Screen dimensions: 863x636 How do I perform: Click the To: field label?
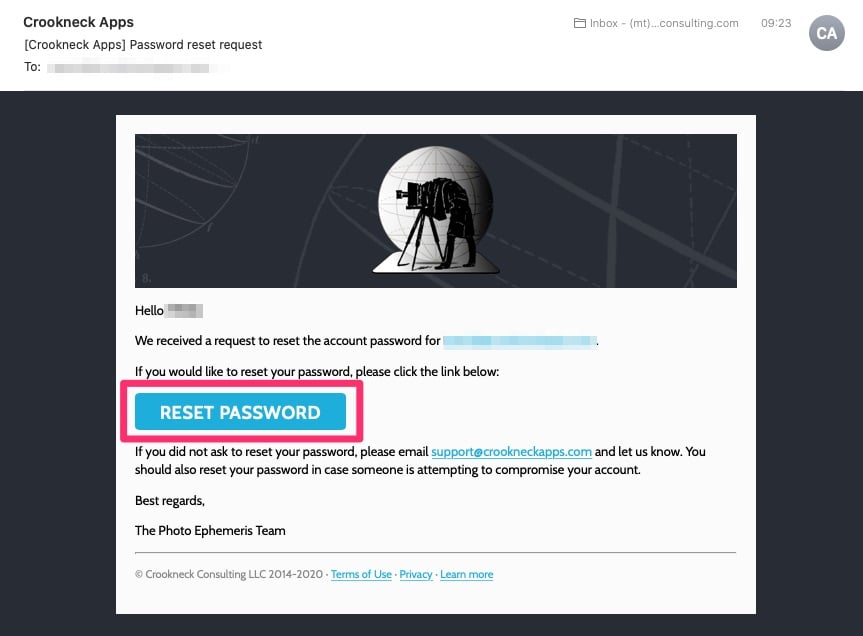pyautogui.click(x=32, y=67)
